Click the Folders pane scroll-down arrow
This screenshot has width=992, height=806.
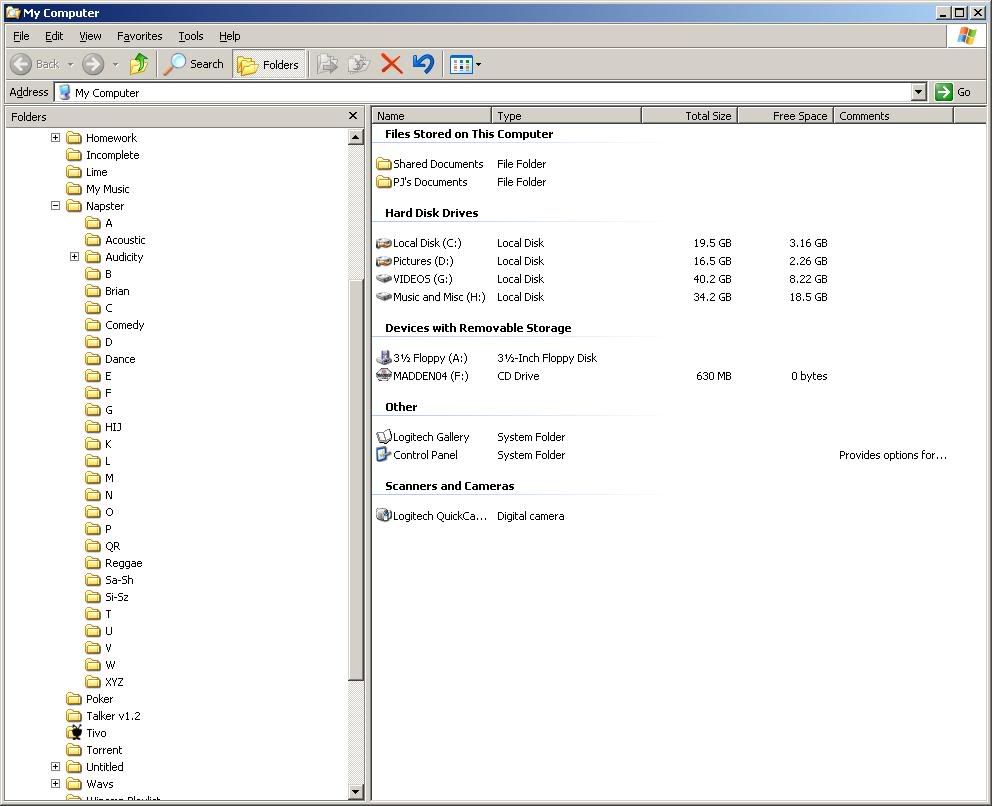[356, 791]
